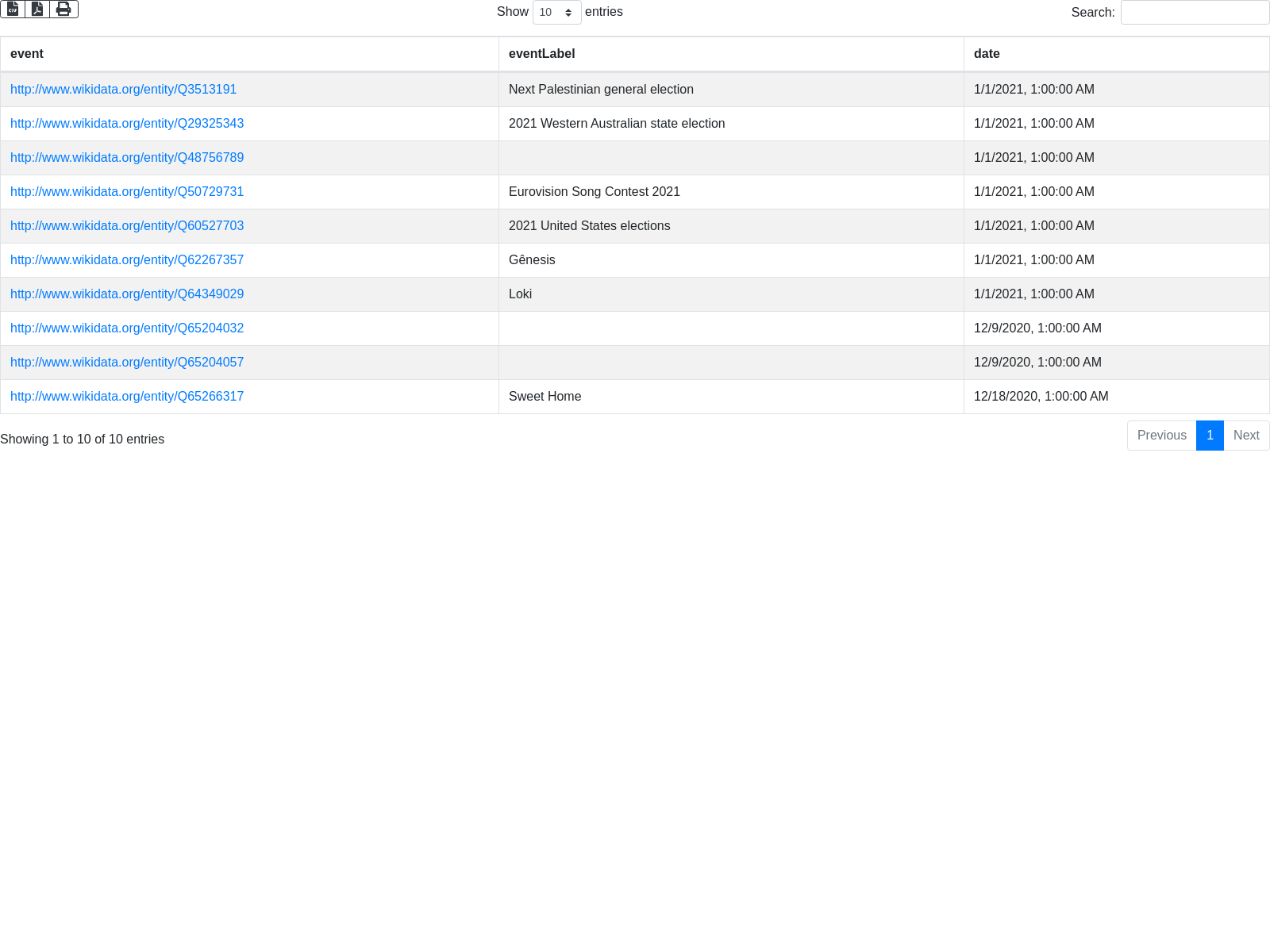Print the table with printer icon
Viewport: 1270px width, 952px height.
(63, 9)
